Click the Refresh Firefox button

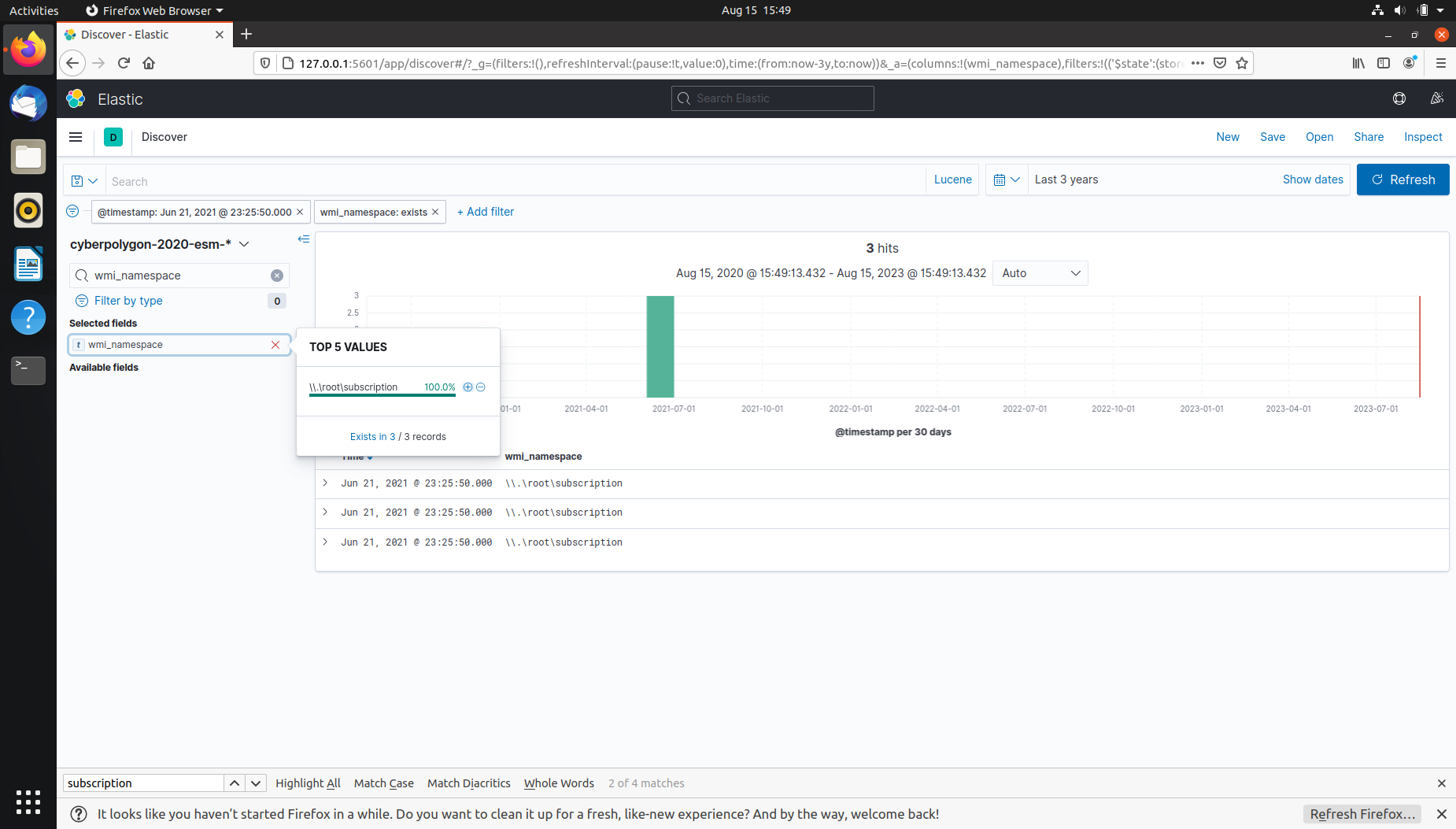[x=1362, y=814]
